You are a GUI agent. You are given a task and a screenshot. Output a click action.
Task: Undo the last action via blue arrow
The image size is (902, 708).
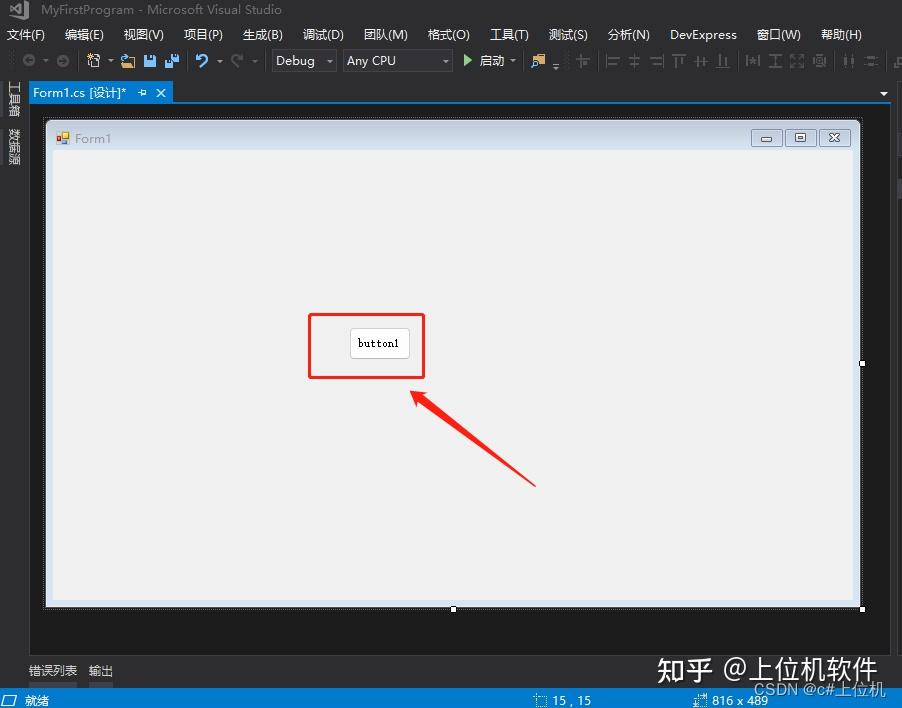pos(202,60)
